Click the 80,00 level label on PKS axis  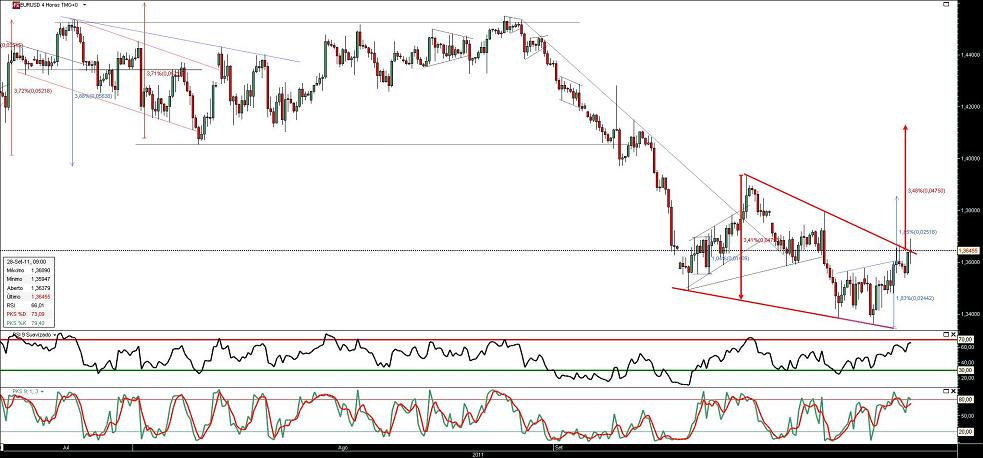coord(966,400)
